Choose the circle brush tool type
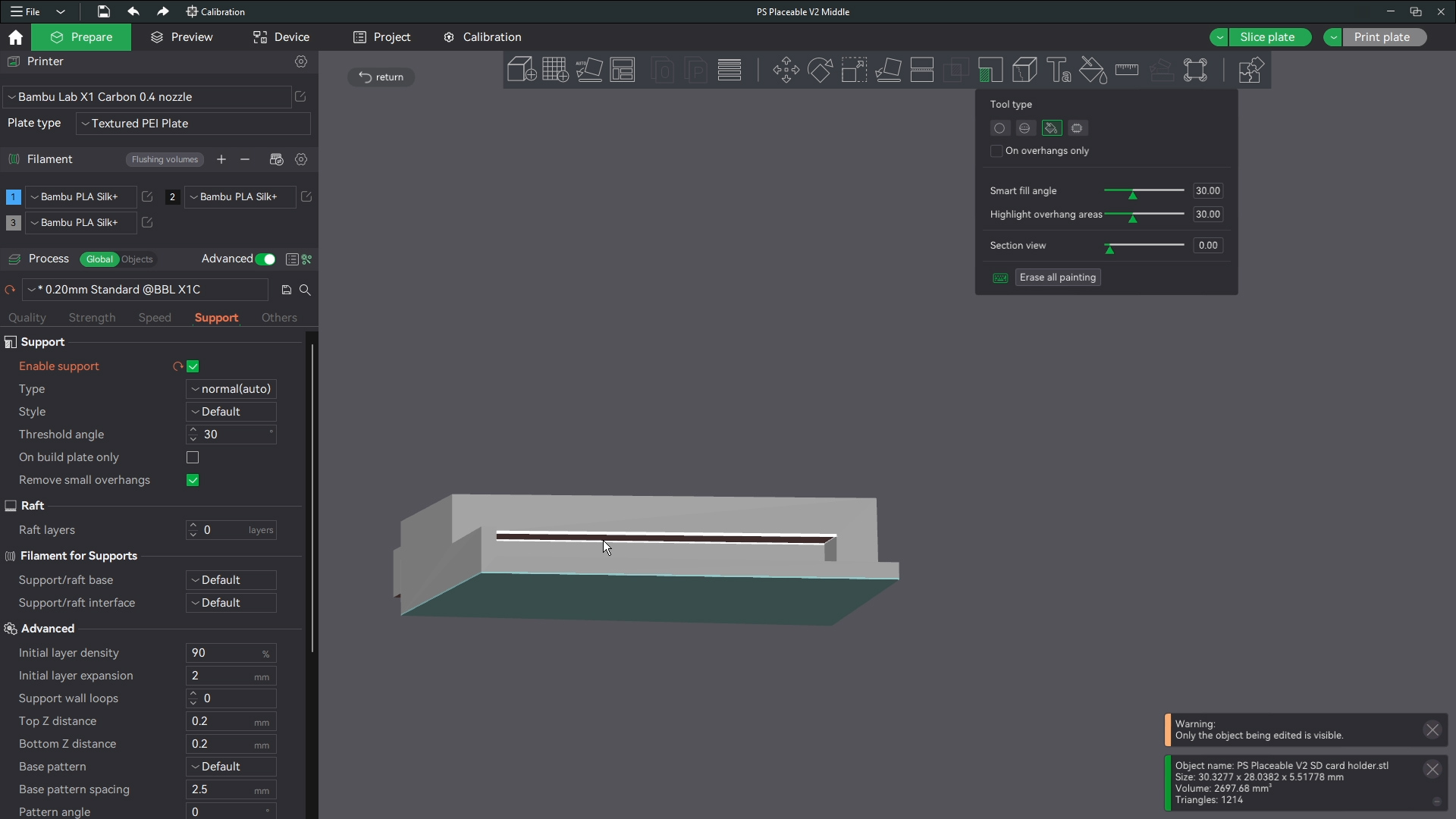Screen dimensions: 1456x819 (999, 128)
